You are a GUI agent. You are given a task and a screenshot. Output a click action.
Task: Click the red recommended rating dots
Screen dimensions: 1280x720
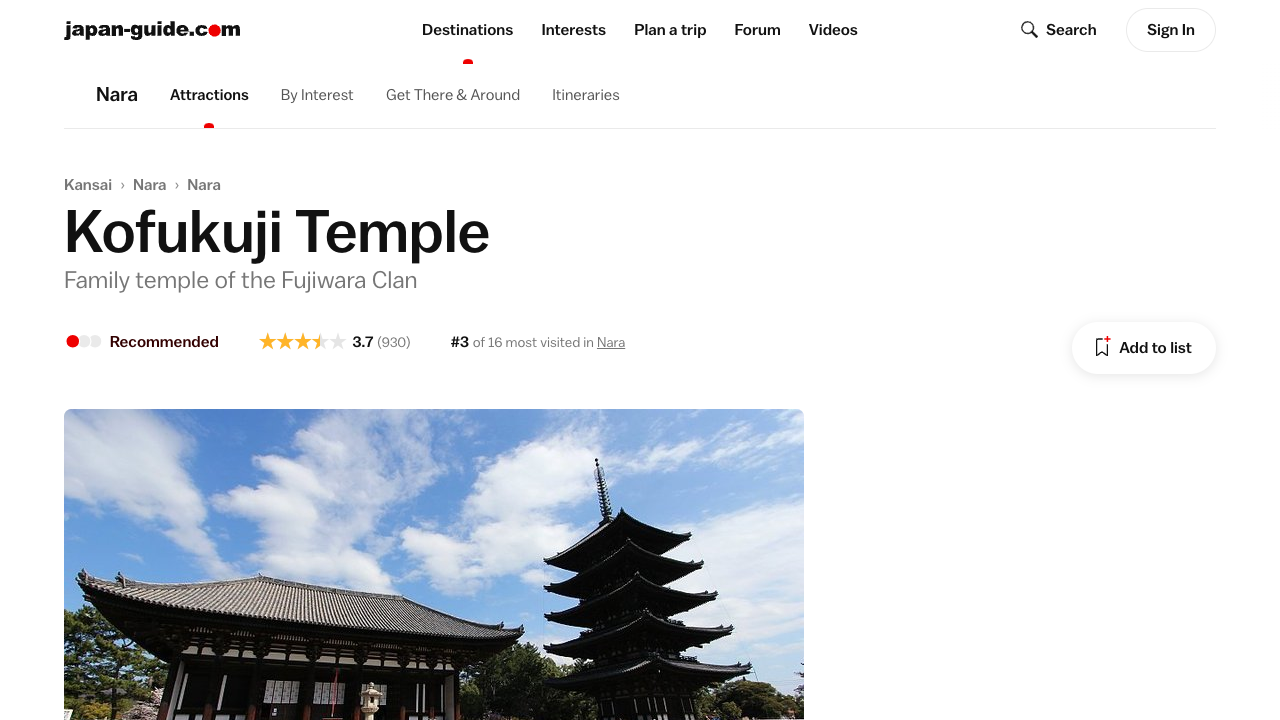coord(83,342)
